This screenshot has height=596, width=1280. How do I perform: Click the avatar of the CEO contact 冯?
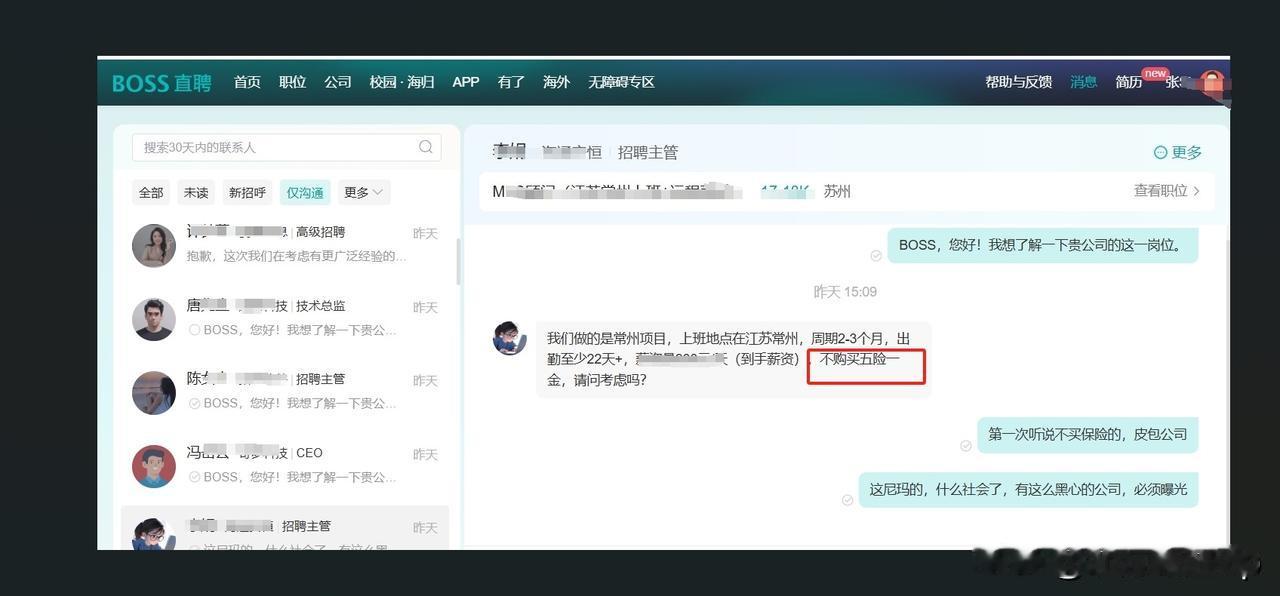(x=154, y=466)
